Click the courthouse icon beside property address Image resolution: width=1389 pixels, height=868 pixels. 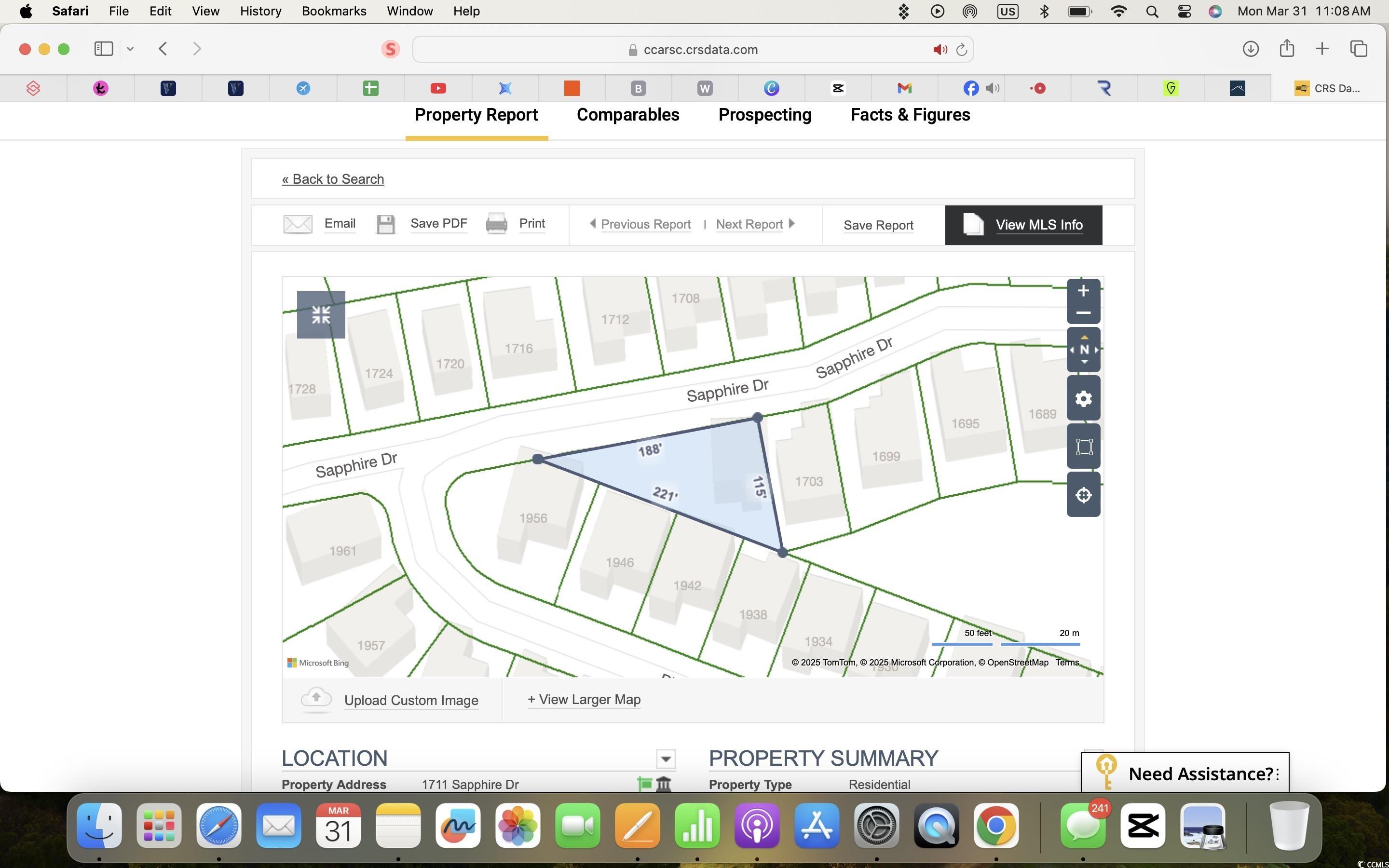tap(664, 784)
